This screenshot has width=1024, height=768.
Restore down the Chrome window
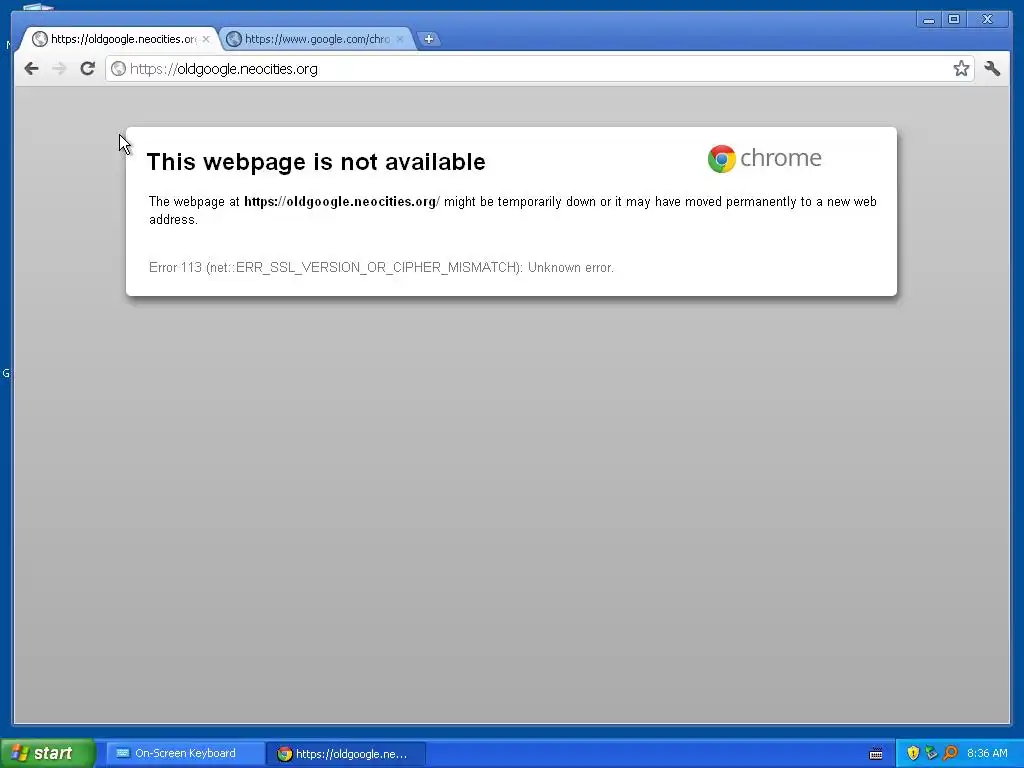[953, 20]
